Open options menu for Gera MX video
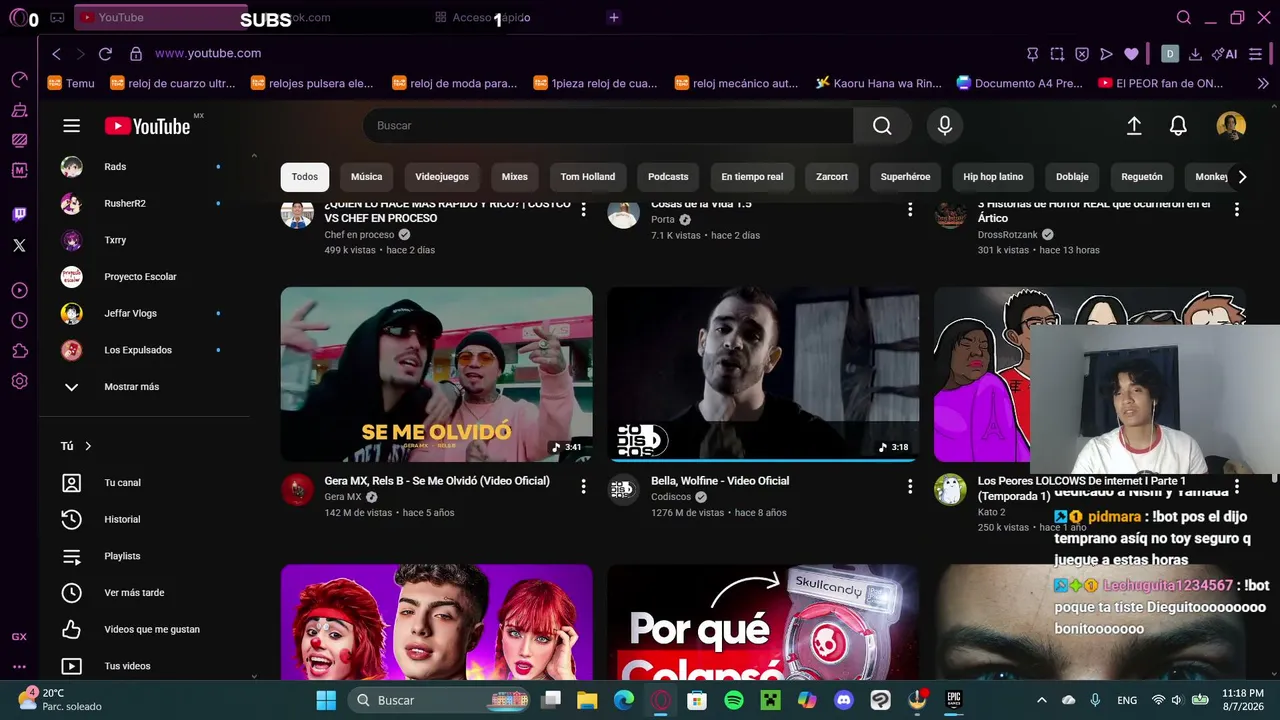This screenshot has width=1280, height=720. [583, 486]
